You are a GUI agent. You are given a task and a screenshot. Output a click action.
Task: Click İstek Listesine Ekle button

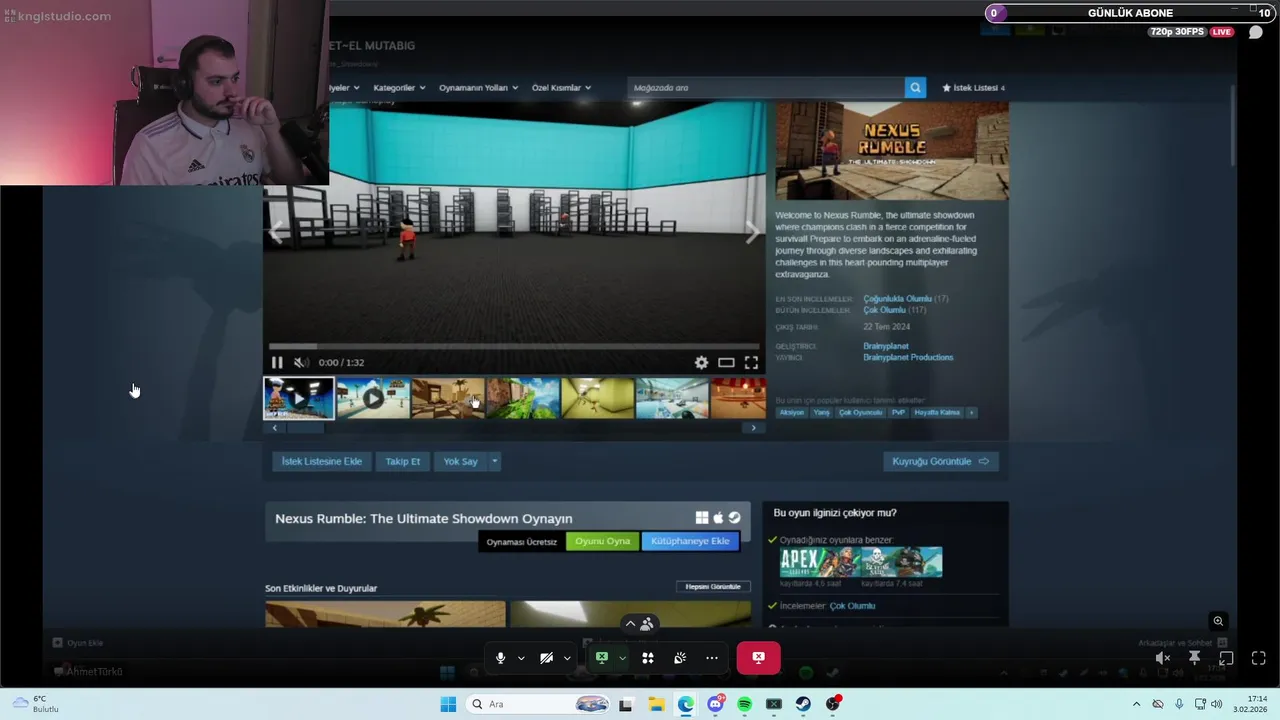point(321,461)
